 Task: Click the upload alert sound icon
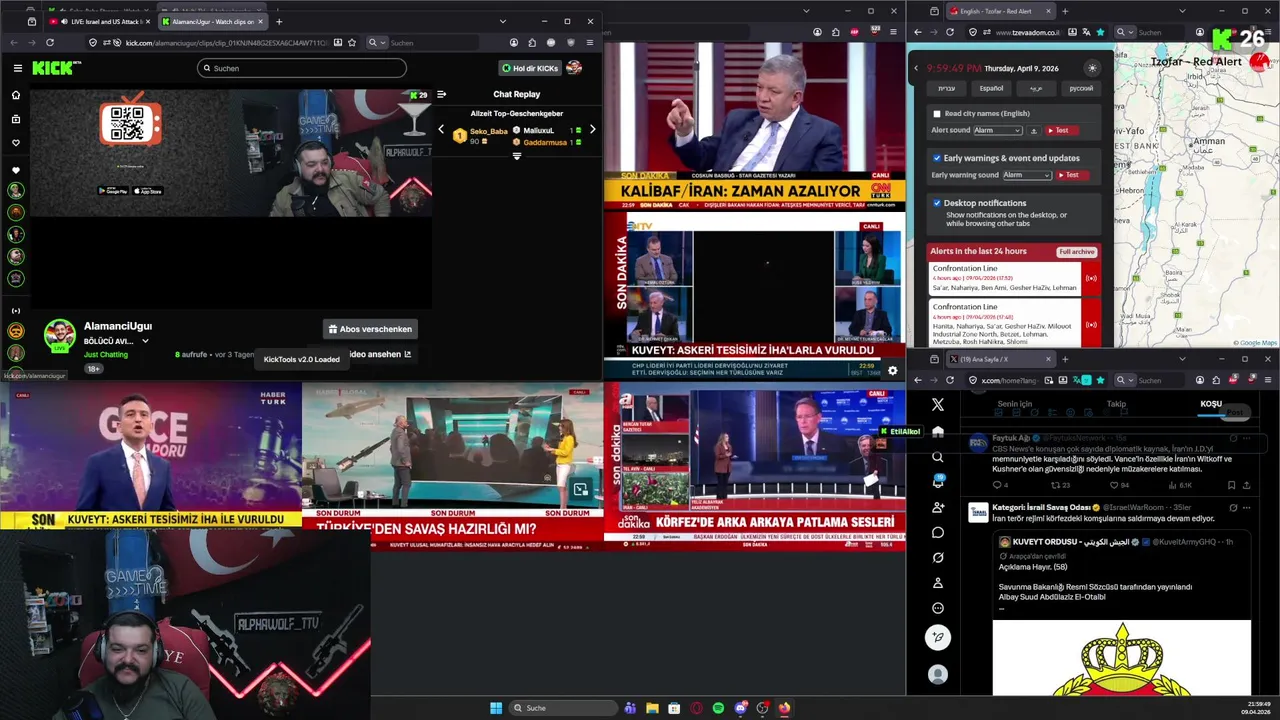(1034, 131)
